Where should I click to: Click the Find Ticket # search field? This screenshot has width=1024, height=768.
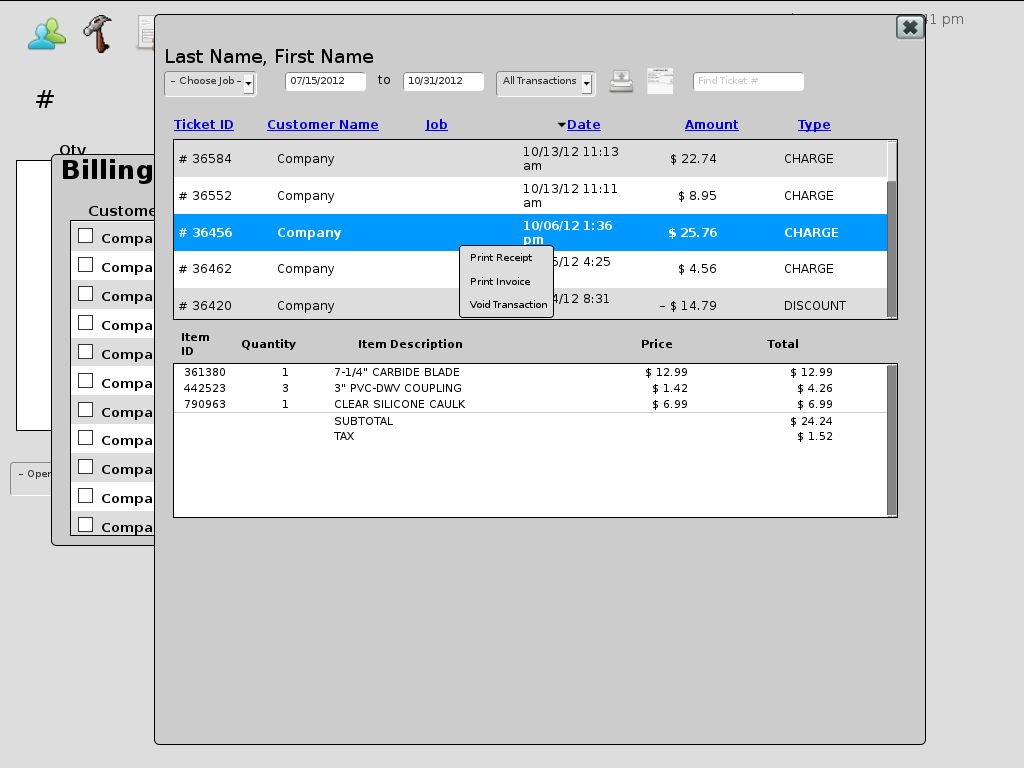point(748,81)
